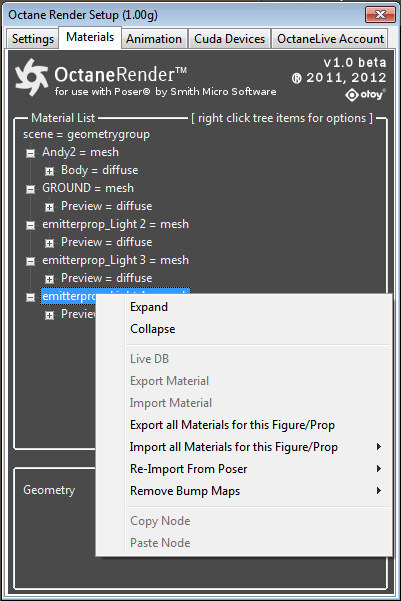The image size is (401, 601).
Task: Select the GROUND = mesh tree item
Action: coord(88,188)
